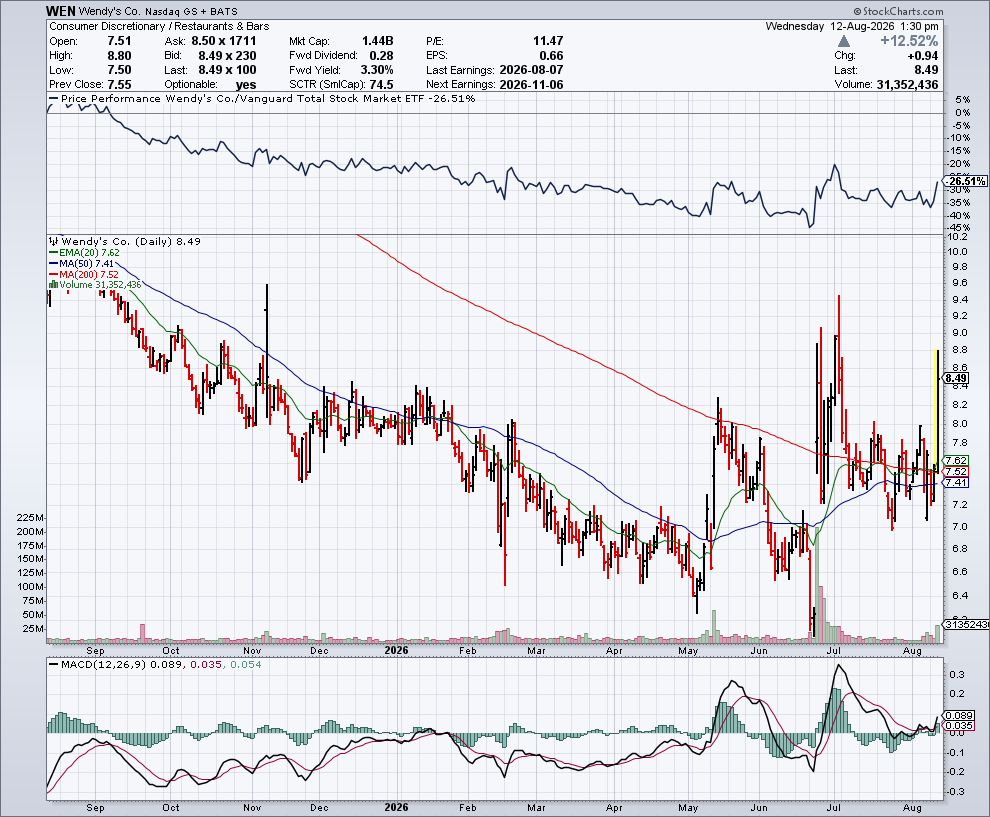Image resolution: width=990 pixels, height=817 pixels.
Task: Click the 225M volume axis label
Action: point(30,518)
